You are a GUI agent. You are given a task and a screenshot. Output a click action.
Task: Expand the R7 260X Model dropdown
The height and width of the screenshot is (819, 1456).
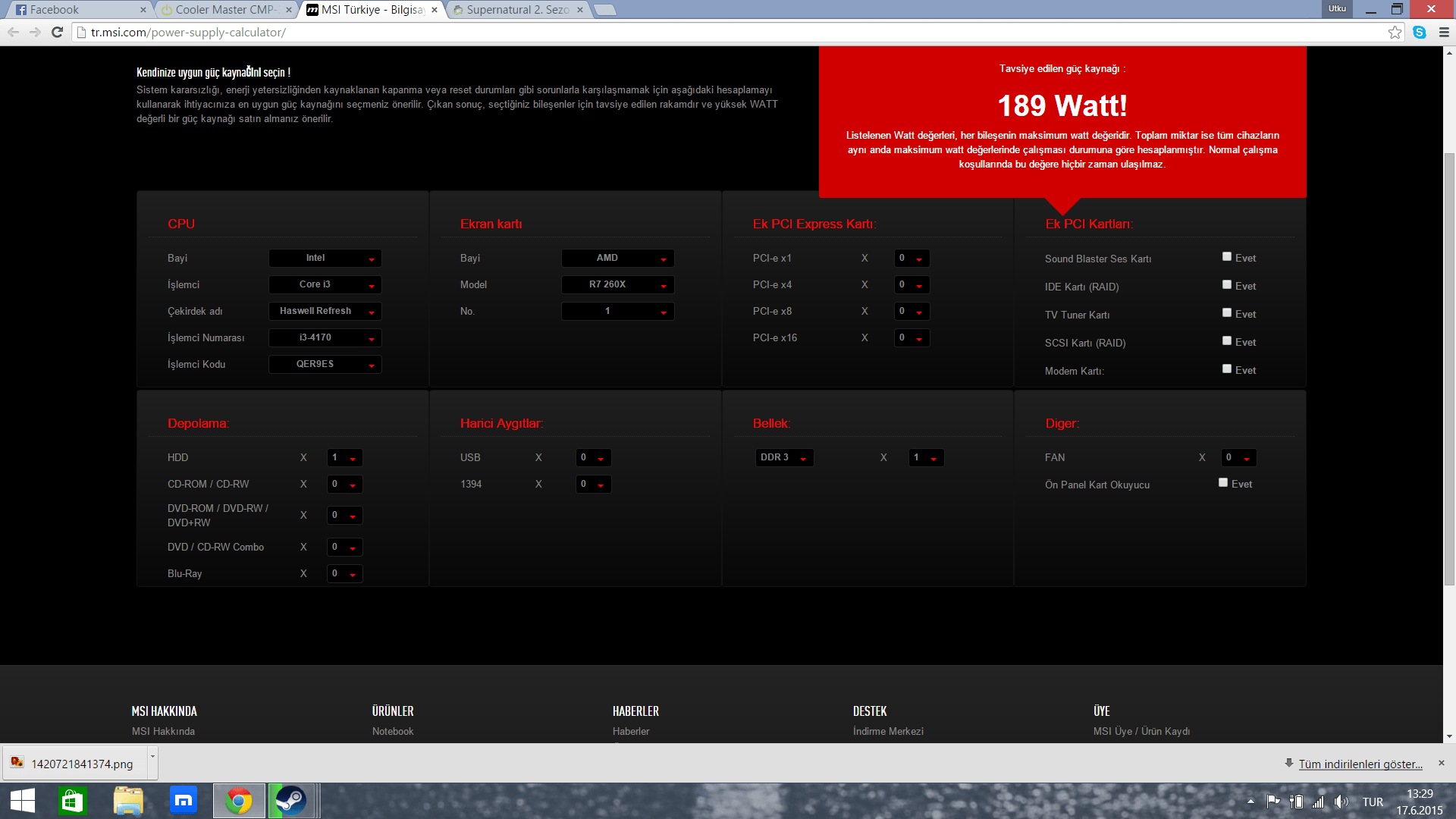tap(617, 285)
